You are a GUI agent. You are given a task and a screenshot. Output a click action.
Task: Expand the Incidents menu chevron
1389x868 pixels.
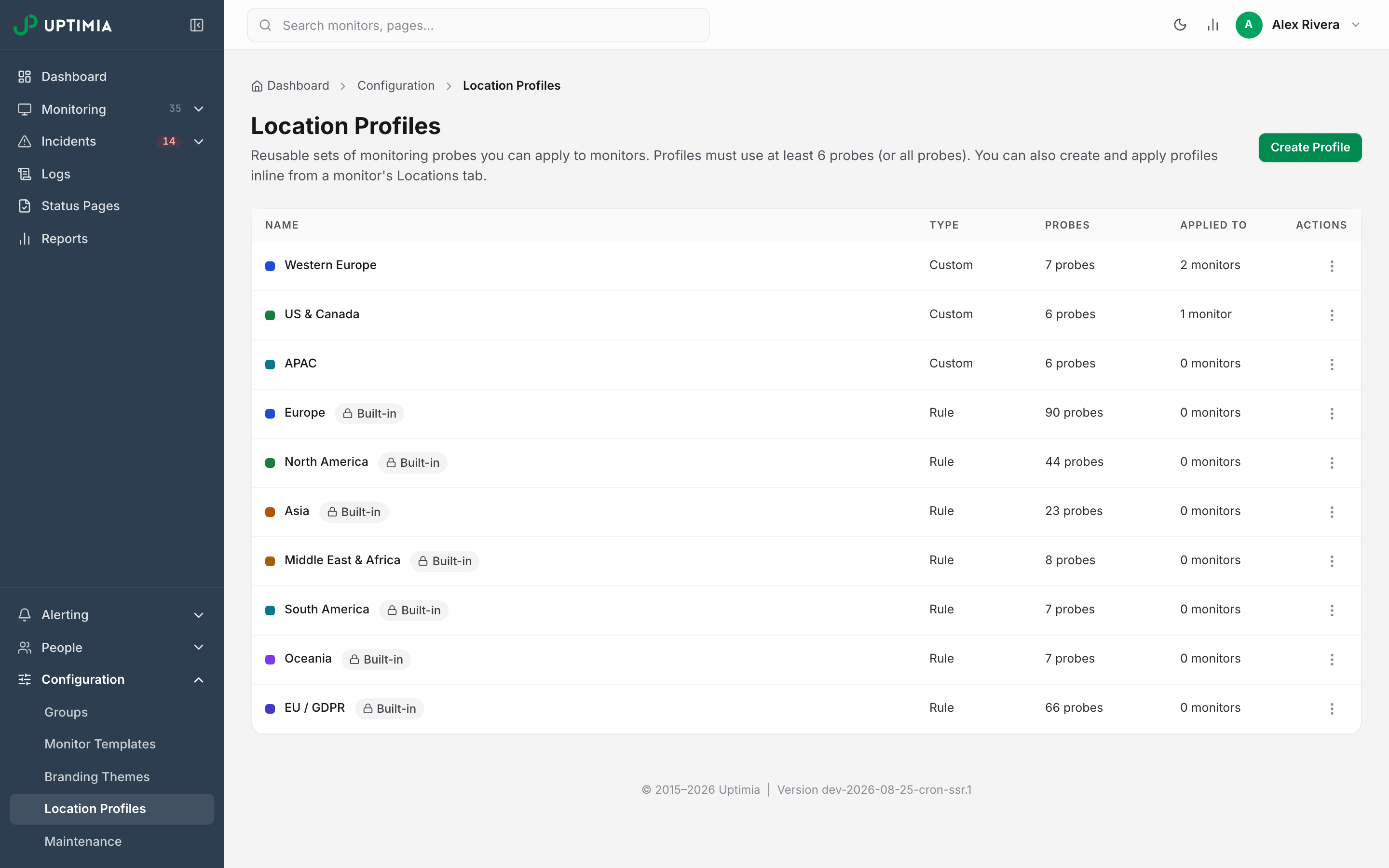pyautogui.click(x=199, y=141)
